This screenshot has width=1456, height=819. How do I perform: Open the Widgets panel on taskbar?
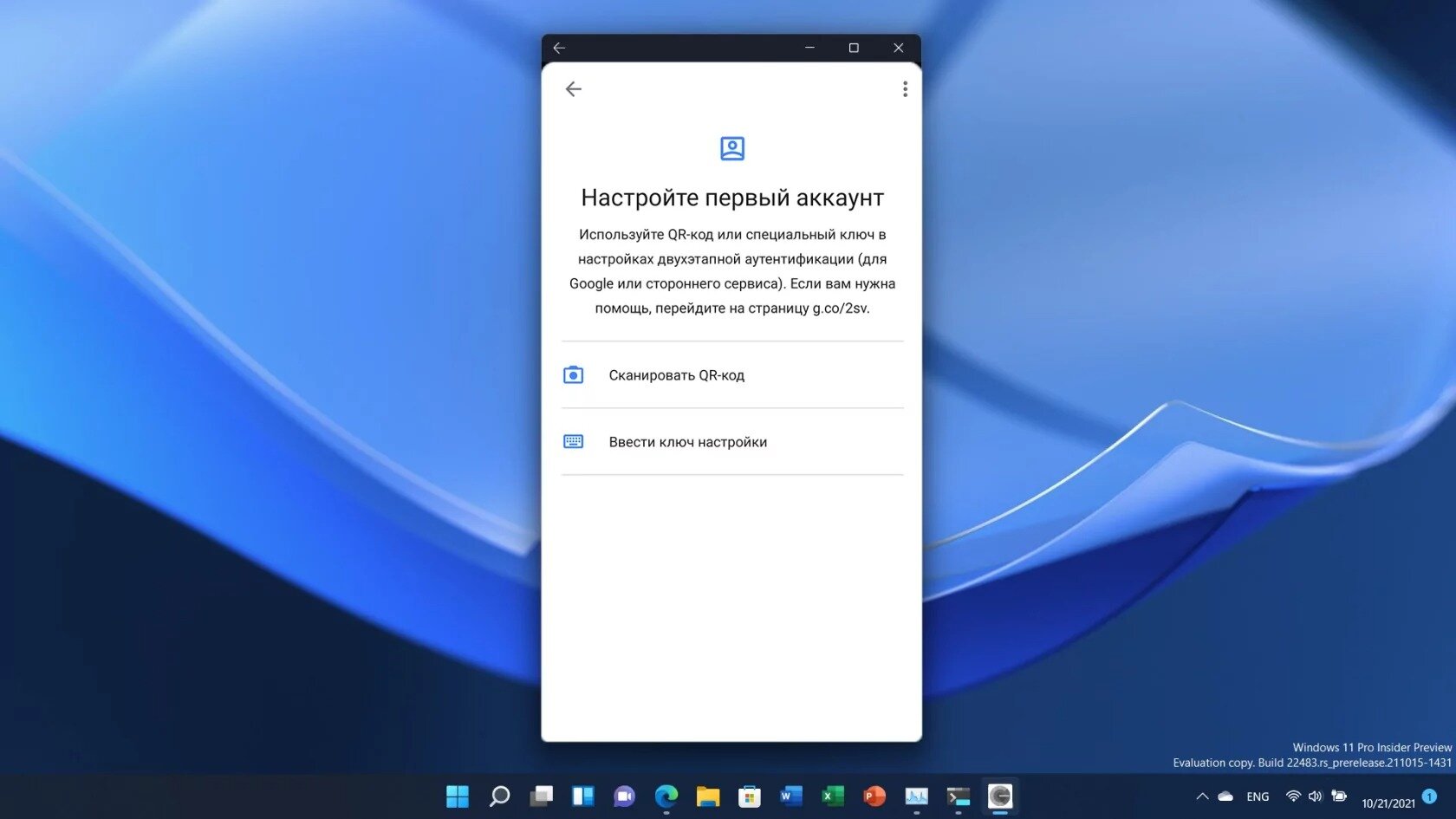(x=583, y=796)
